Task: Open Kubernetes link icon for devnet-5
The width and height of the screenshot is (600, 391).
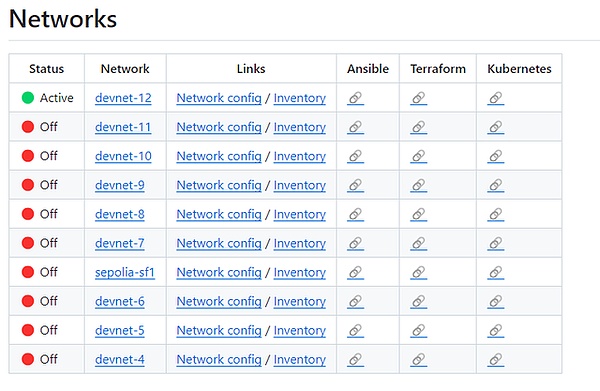Action: [x=496, y=331]
